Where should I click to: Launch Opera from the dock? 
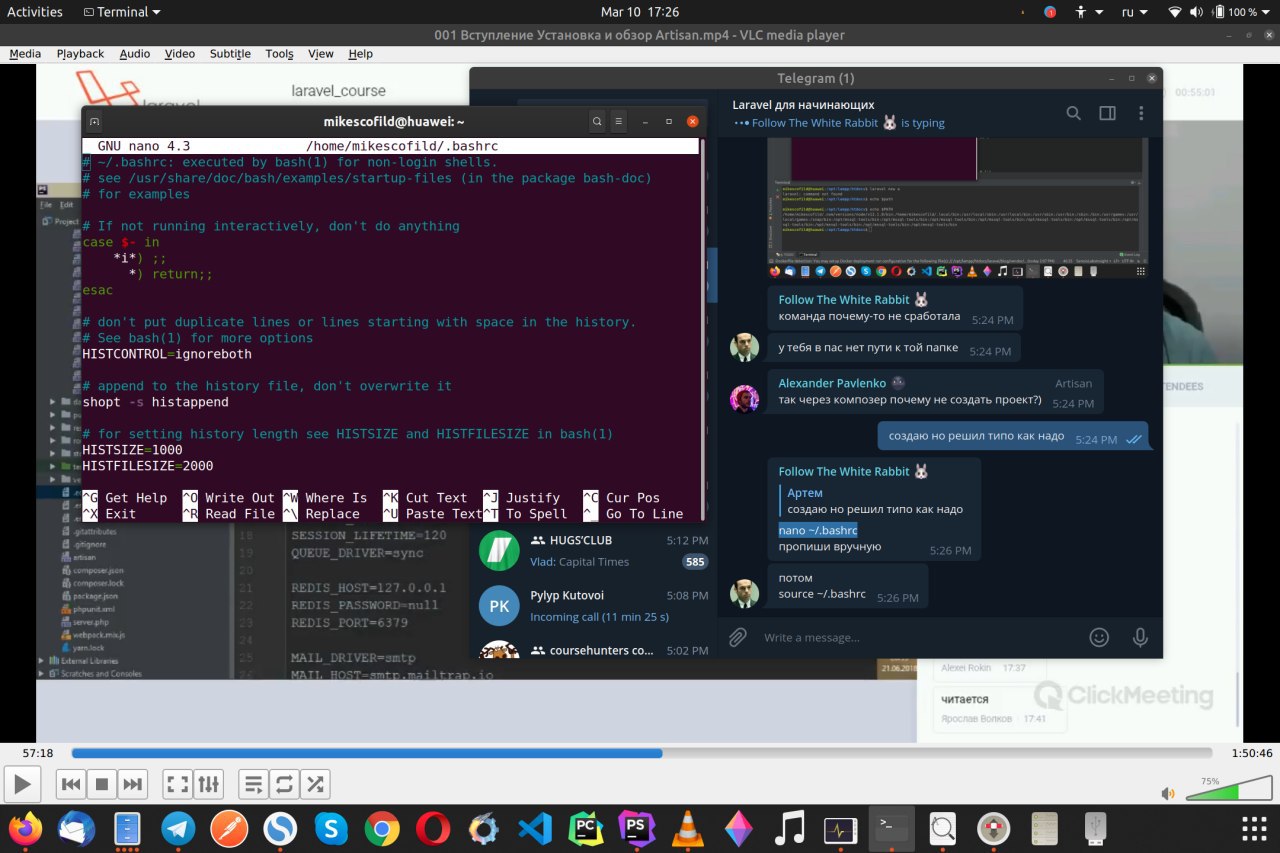pyautogui.click(x=433, y=828)
